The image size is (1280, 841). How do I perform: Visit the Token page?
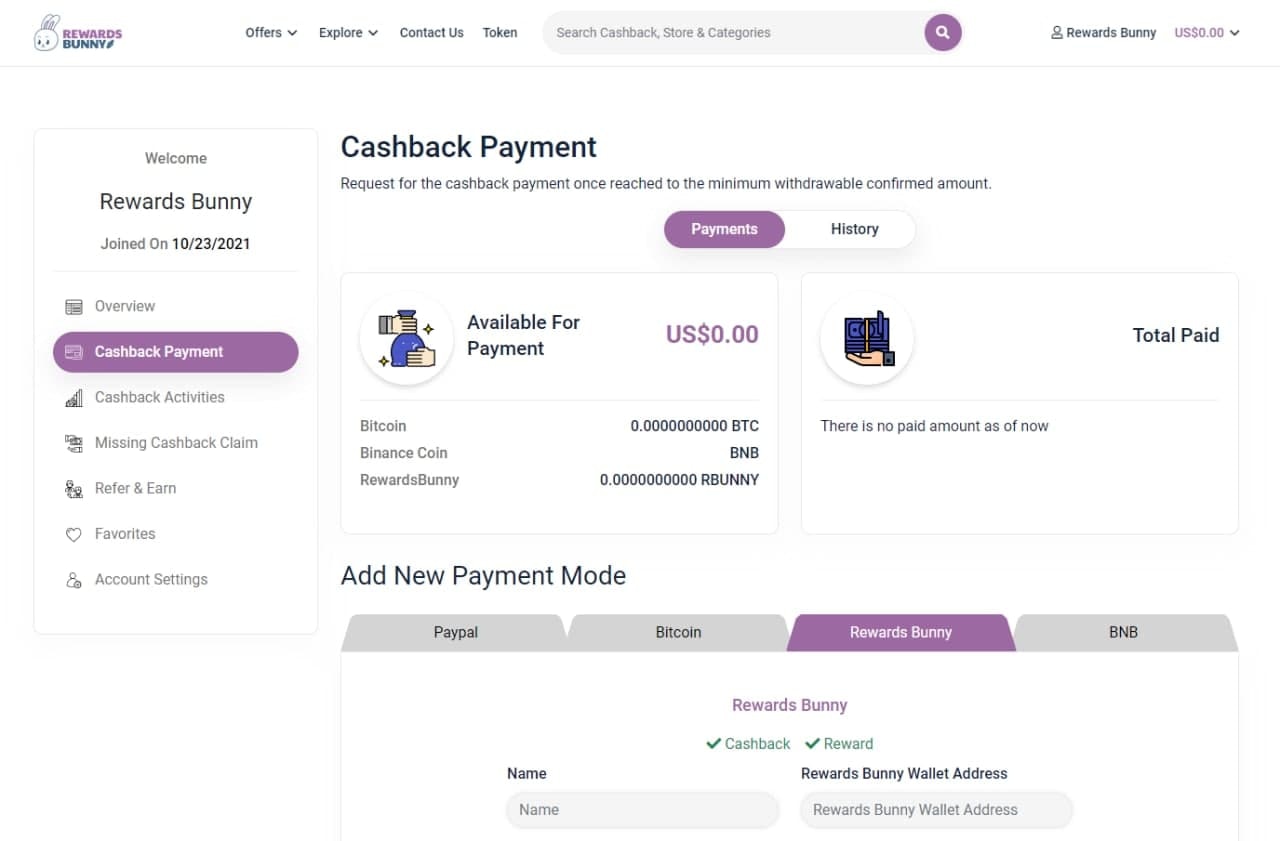coord(499,32)
